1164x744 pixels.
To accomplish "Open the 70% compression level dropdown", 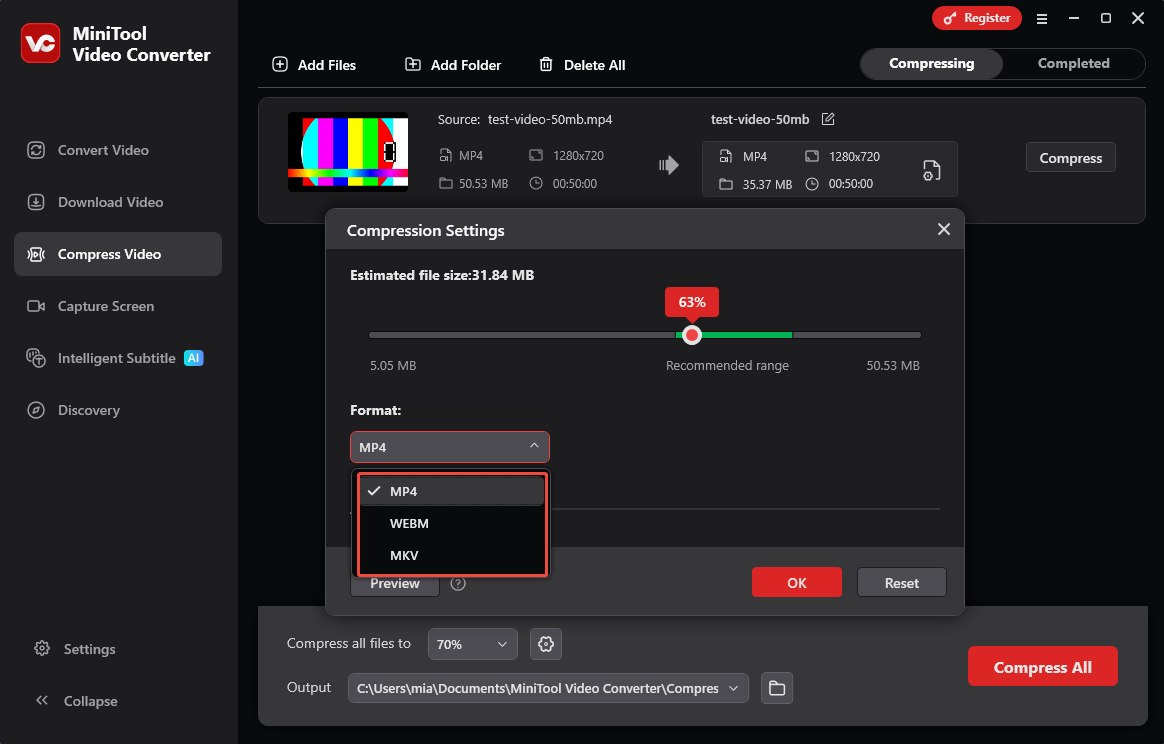I will pos(472,644).
